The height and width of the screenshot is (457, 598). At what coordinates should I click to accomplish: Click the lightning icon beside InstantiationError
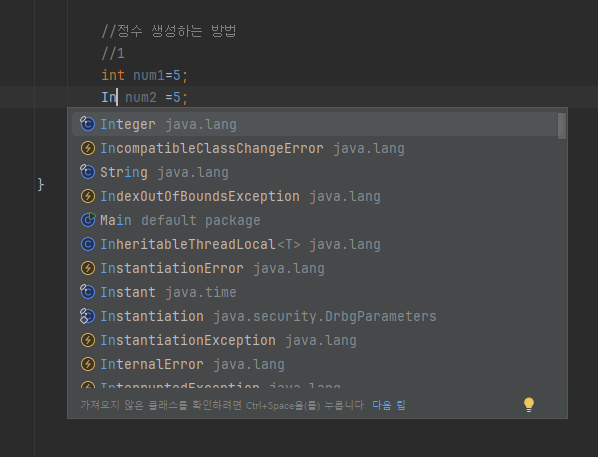(88, 268)
